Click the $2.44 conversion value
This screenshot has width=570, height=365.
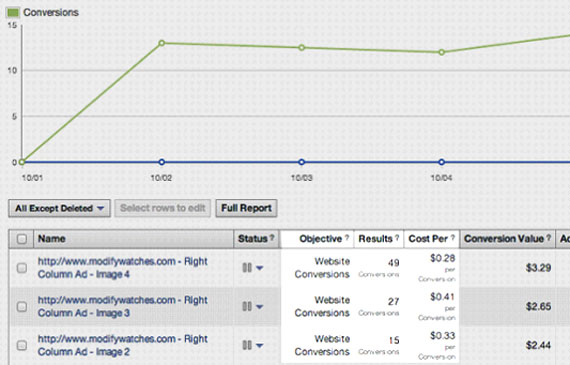(538, 345)
